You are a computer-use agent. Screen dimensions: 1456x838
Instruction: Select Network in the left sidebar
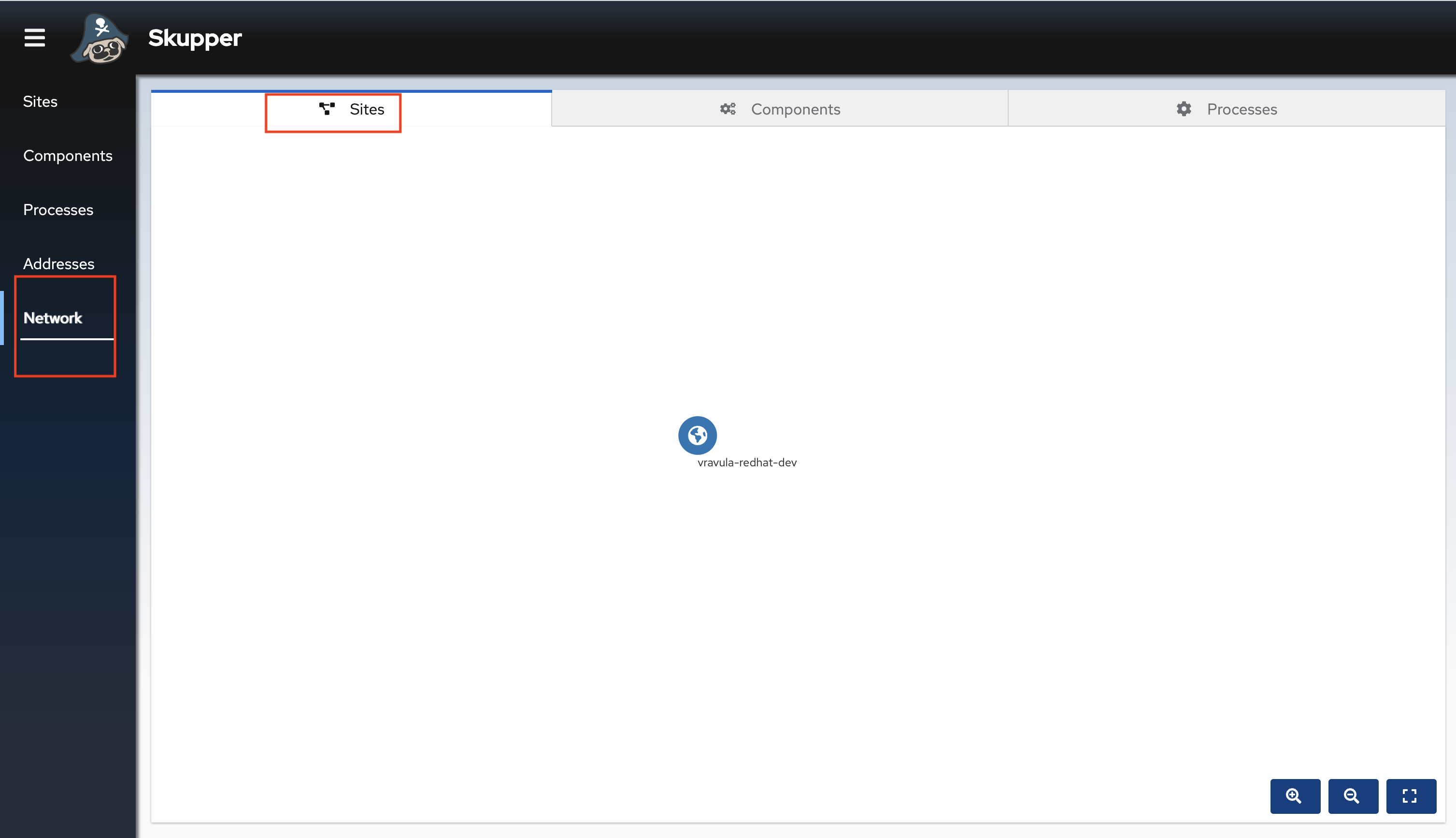[x=53, y=318]
